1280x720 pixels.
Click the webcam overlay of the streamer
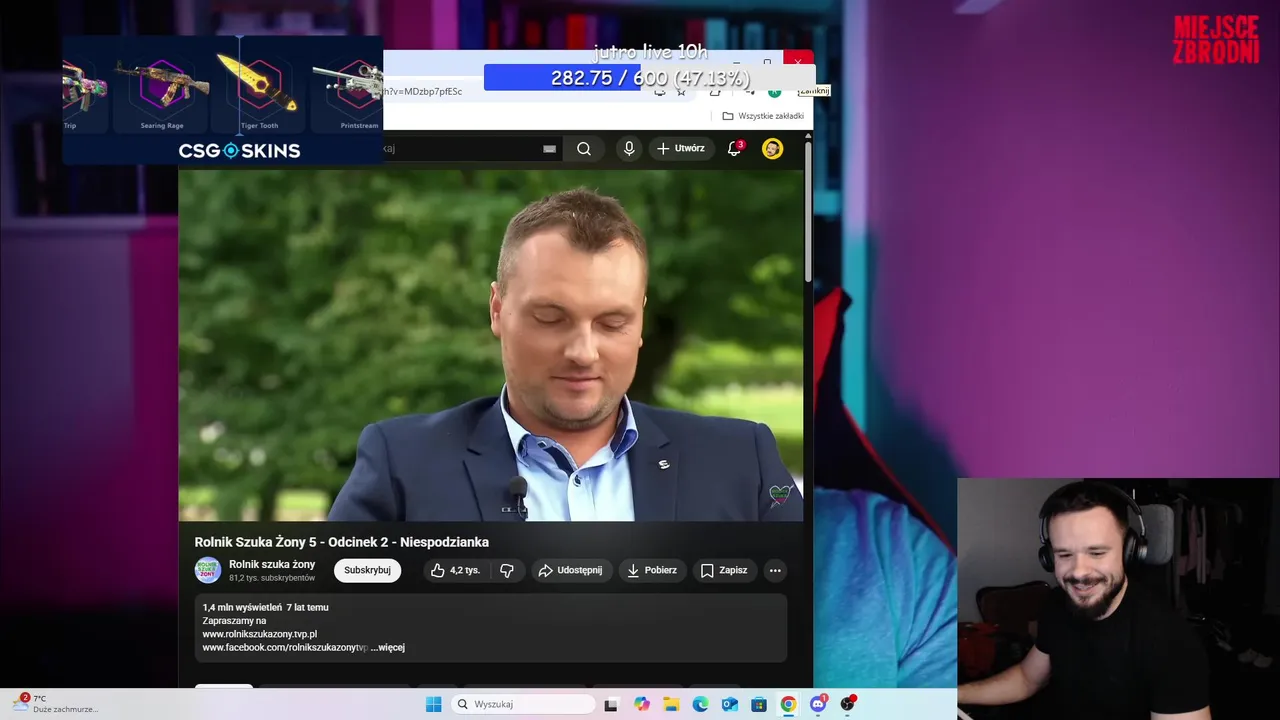[1118, 598]
